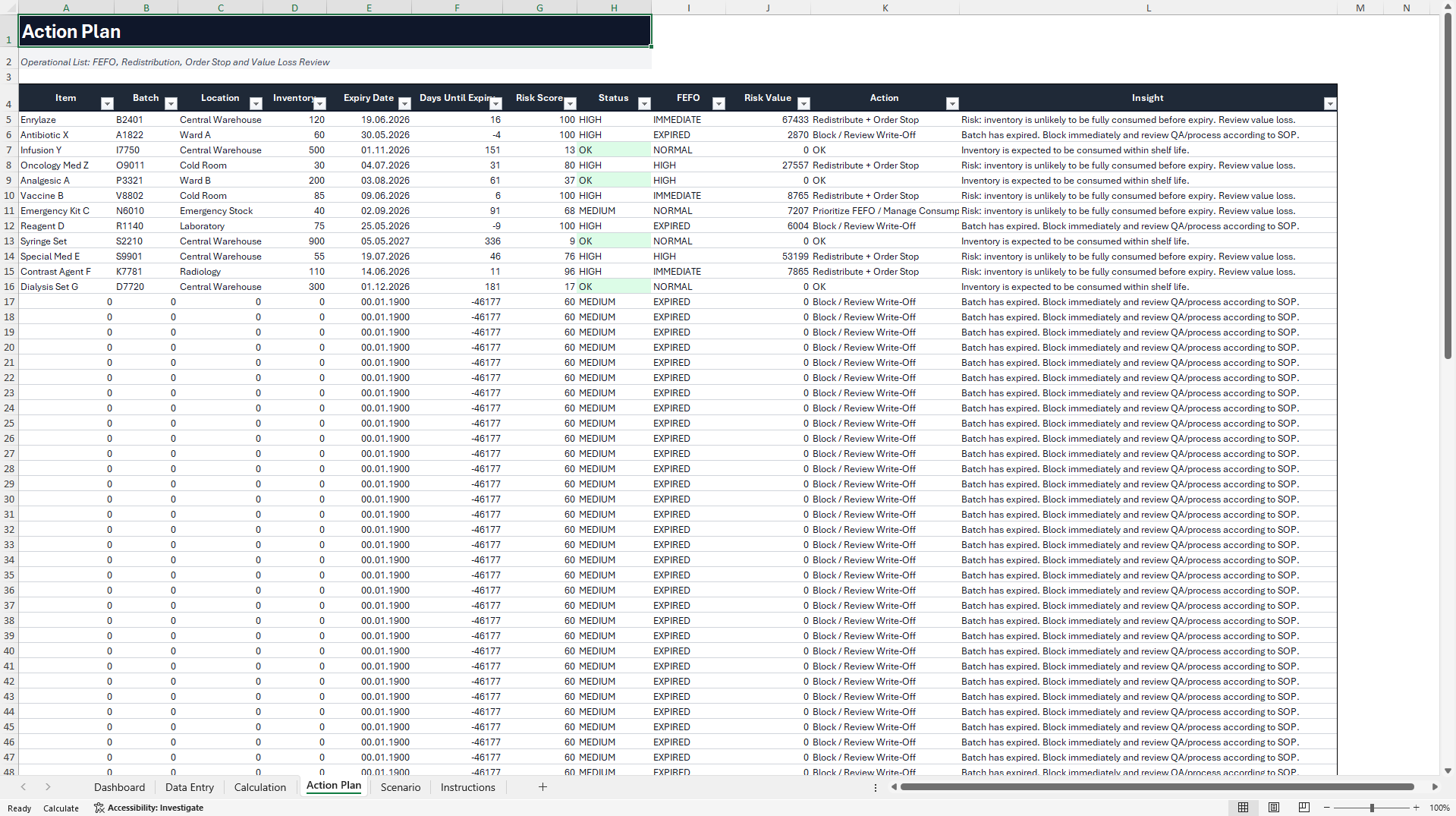
Task: Click Calculate in the status bar
Action: [61, 808]
